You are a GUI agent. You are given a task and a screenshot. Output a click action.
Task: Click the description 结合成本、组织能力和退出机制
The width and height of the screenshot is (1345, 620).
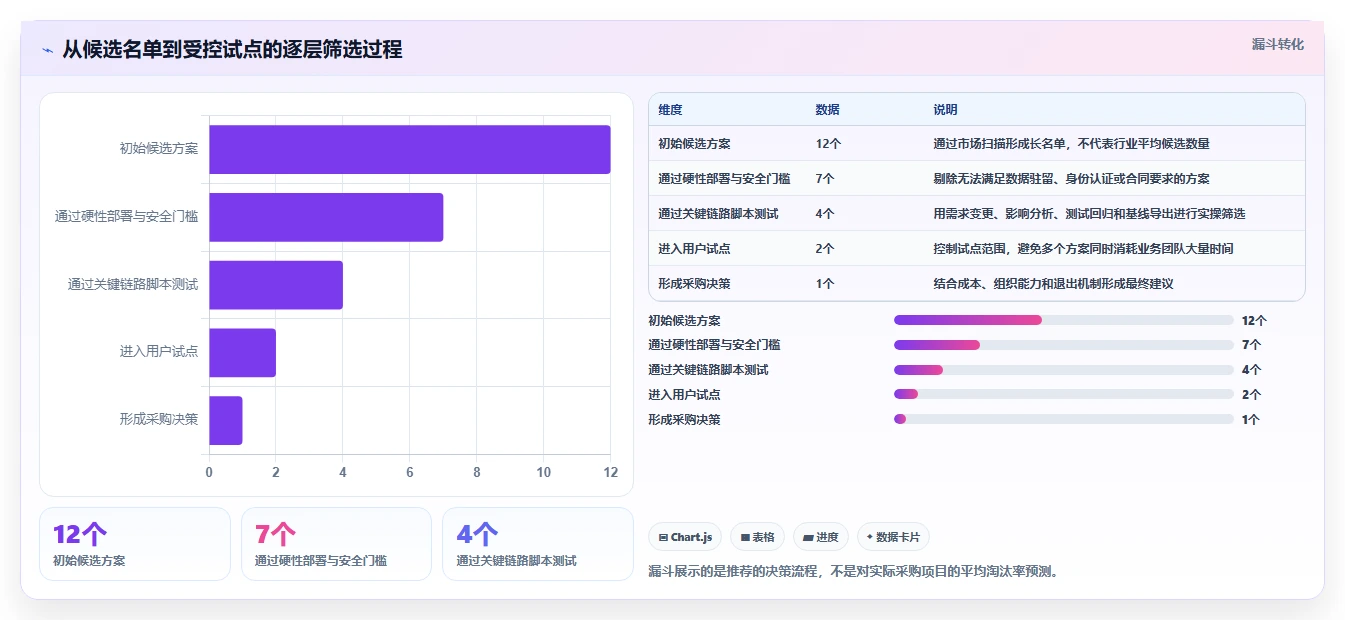(1053, 284)
